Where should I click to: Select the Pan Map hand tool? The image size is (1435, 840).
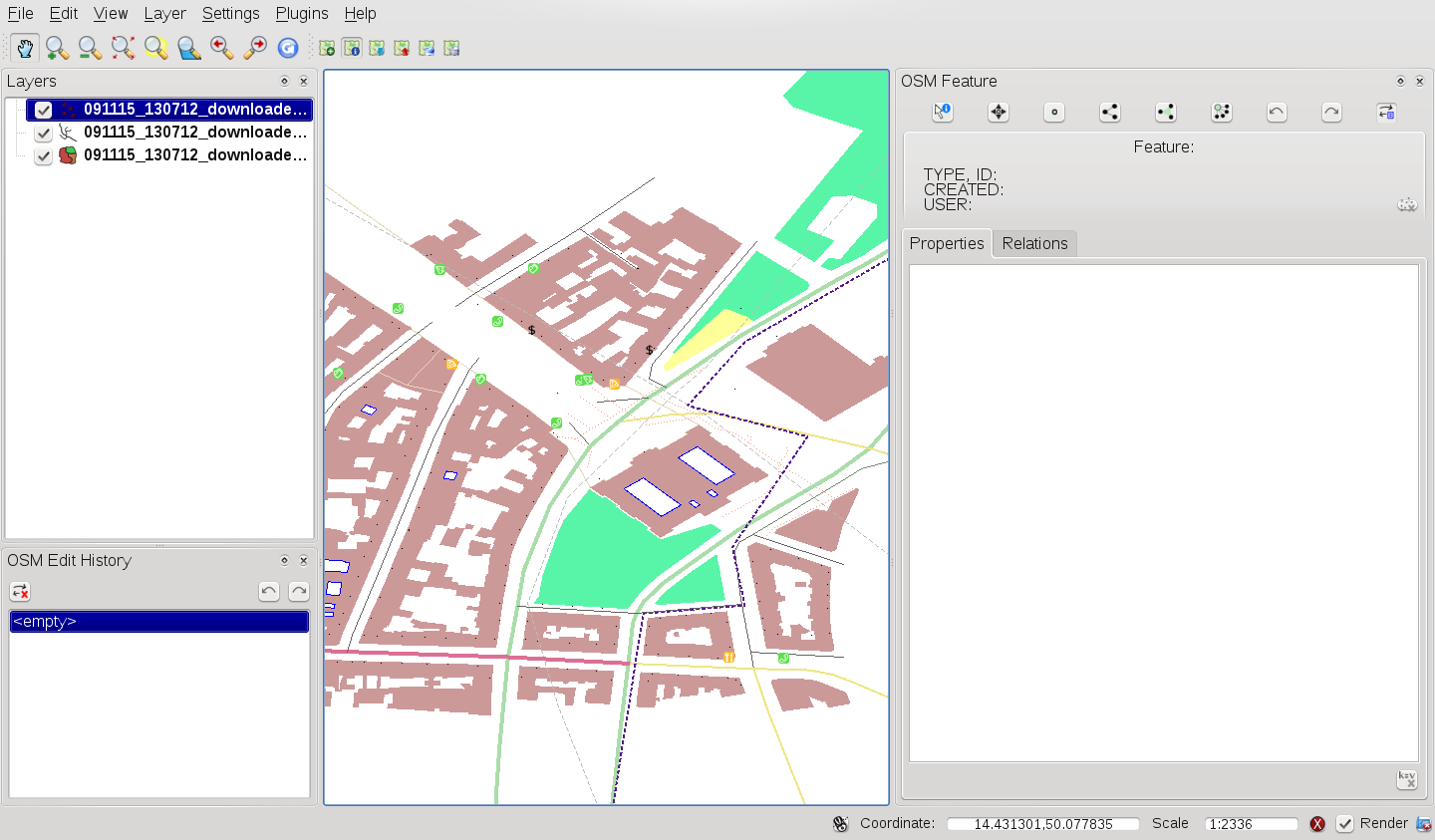25,48
